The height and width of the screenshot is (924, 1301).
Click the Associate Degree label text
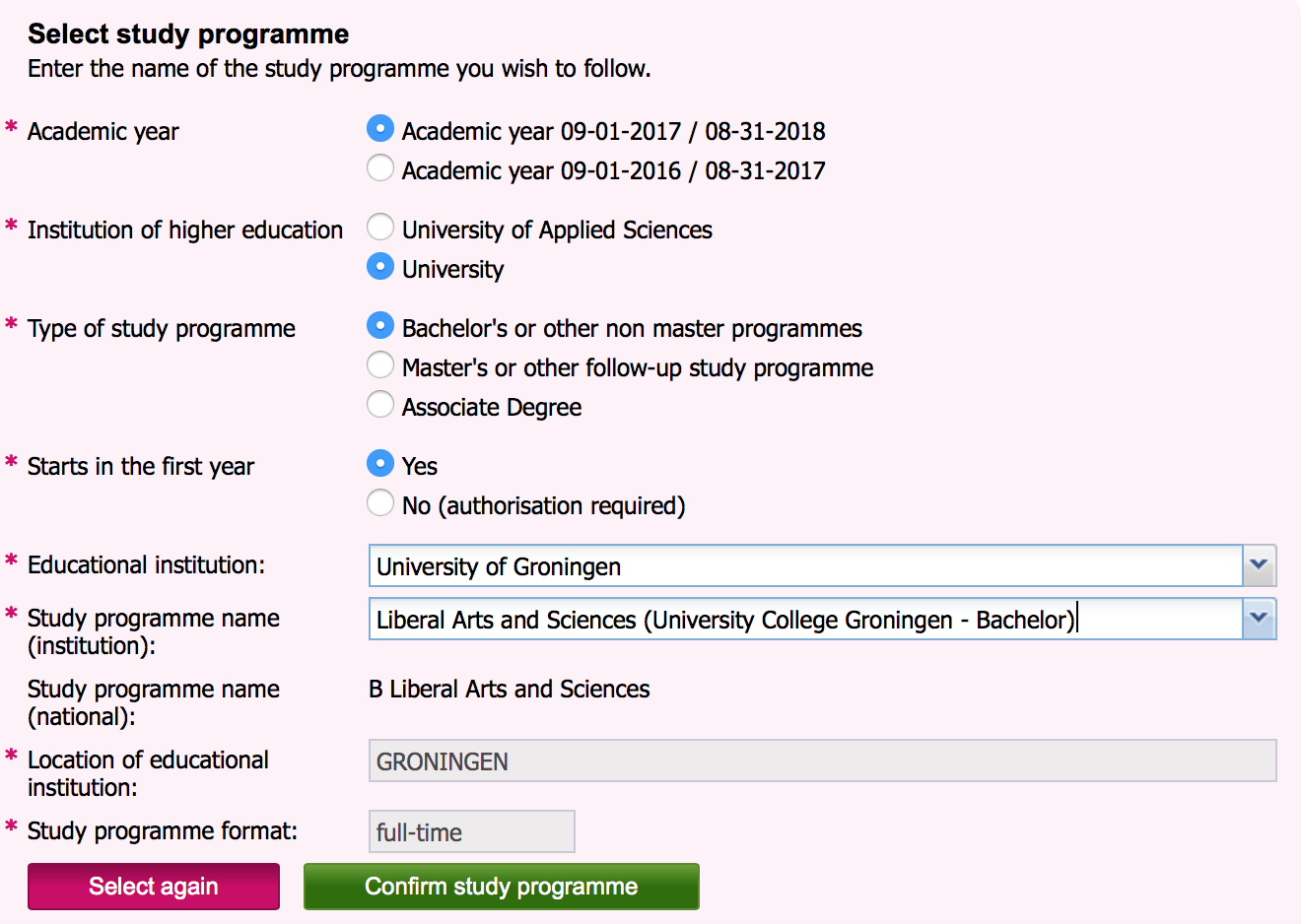click(x=492, y=407)
